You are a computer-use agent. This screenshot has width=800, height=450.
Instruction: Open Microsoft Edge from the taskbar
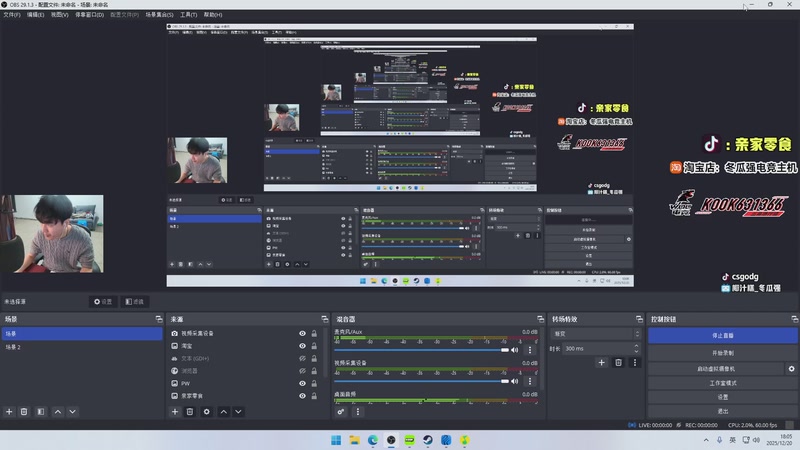[x=373, y=440]
